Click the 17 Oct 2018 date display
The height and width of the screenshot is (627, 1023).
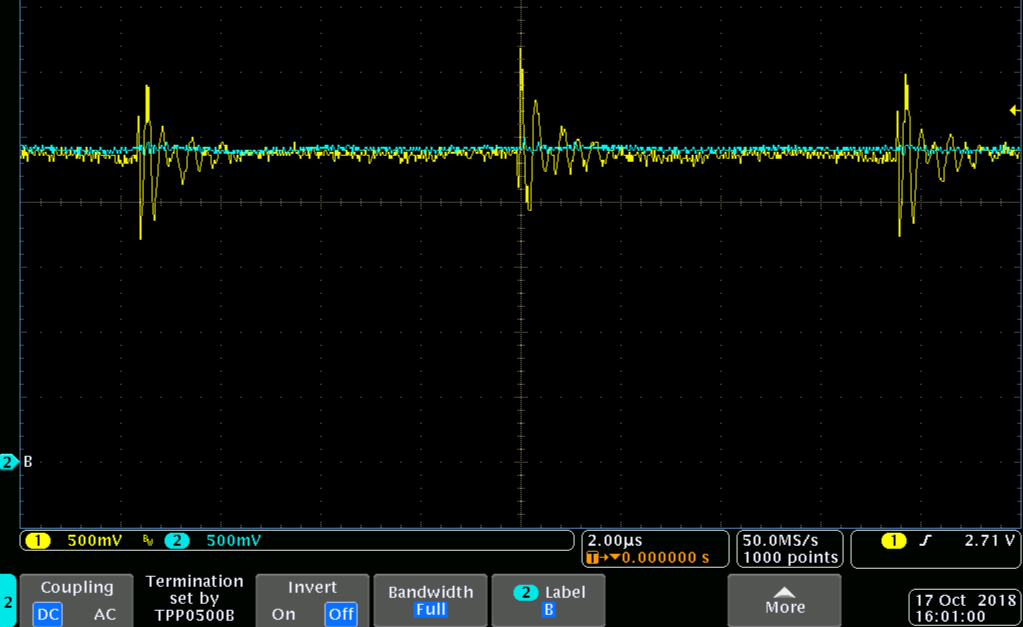click(966, 600)
